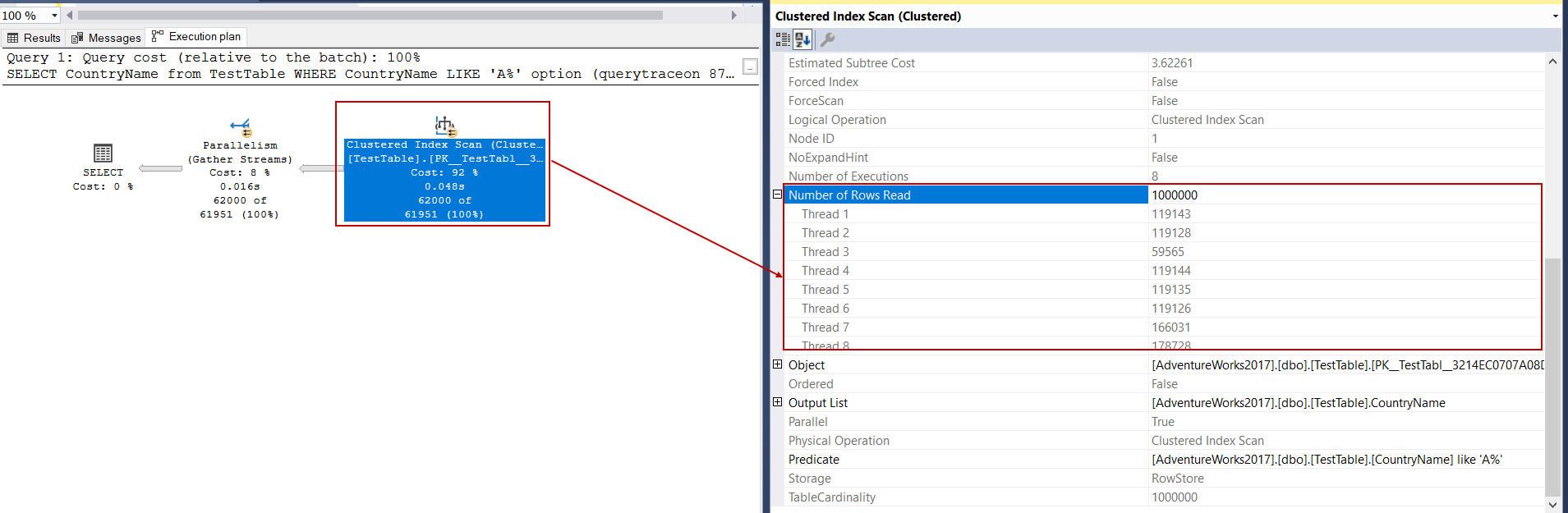Viewport: 1568px width, 513px height.
Task: Select the Thread 1 row
Action: [1164, 214]
